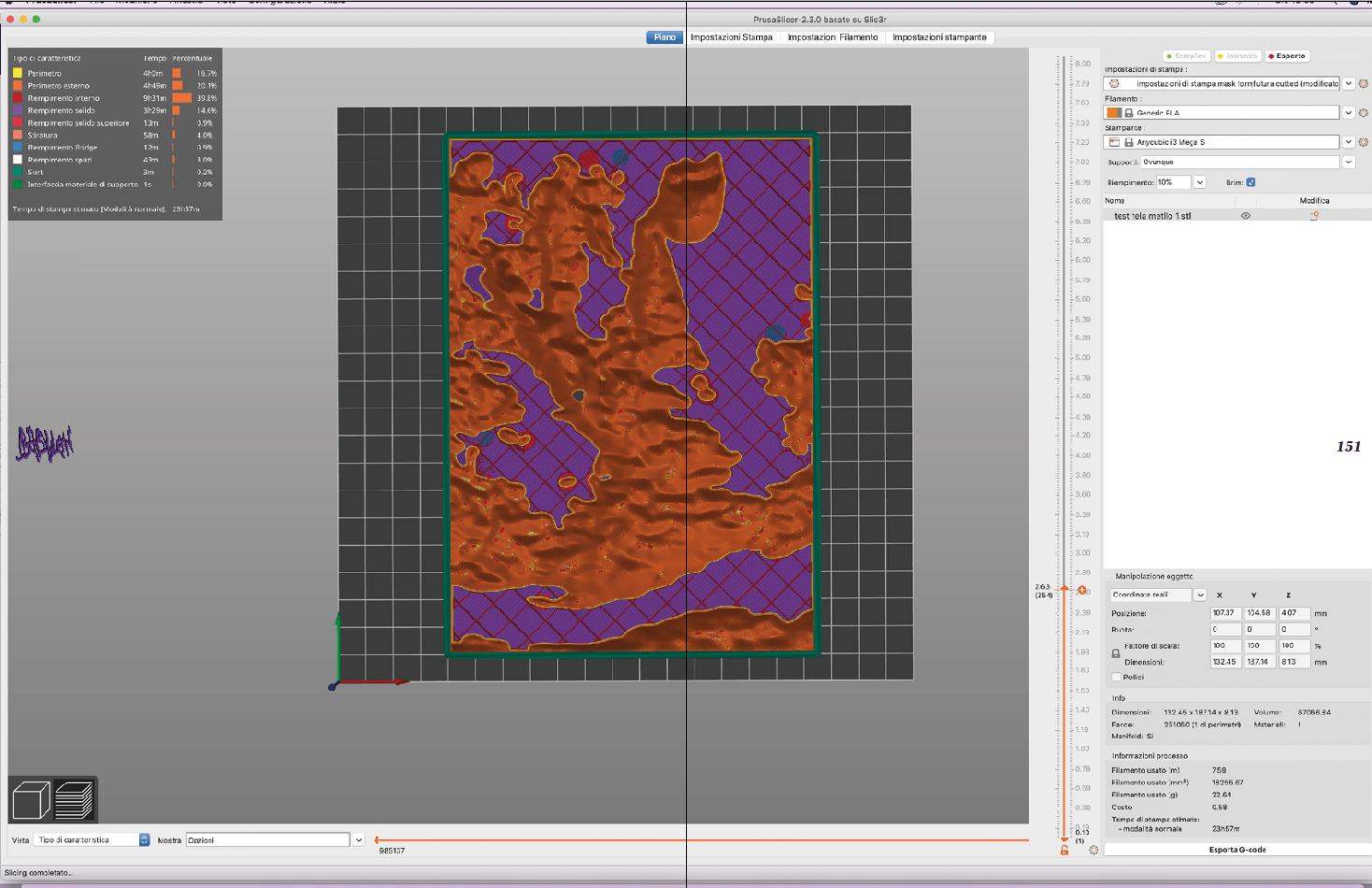Select the Semplice mode button

point(1186,56)
